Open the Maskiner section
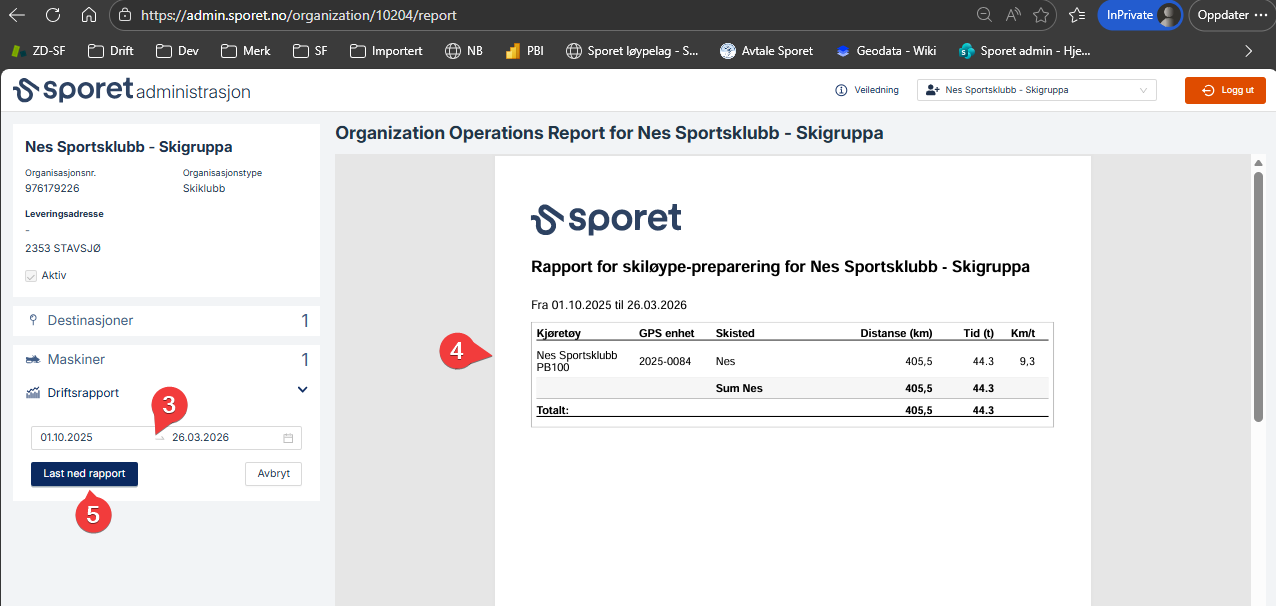This screenshot has width=1276, height=606. [x=76, y=359]
